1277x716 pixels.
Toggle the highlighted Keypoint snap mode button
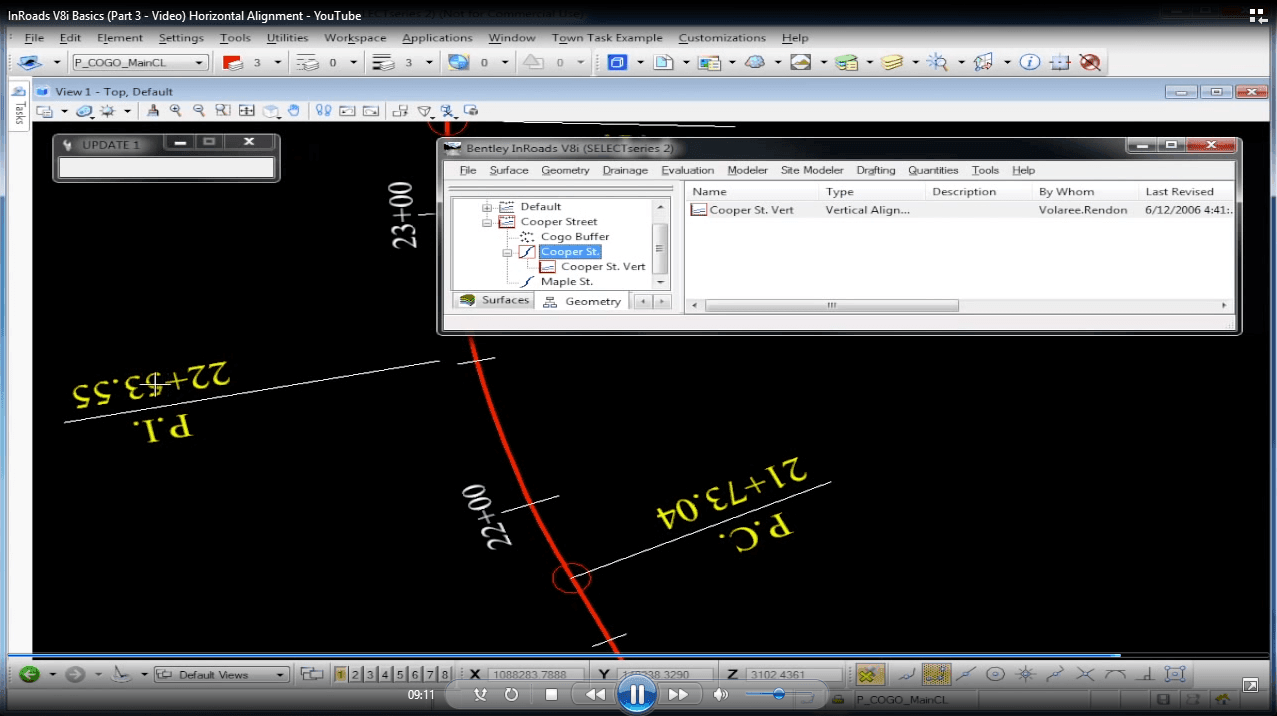(936, 675)
